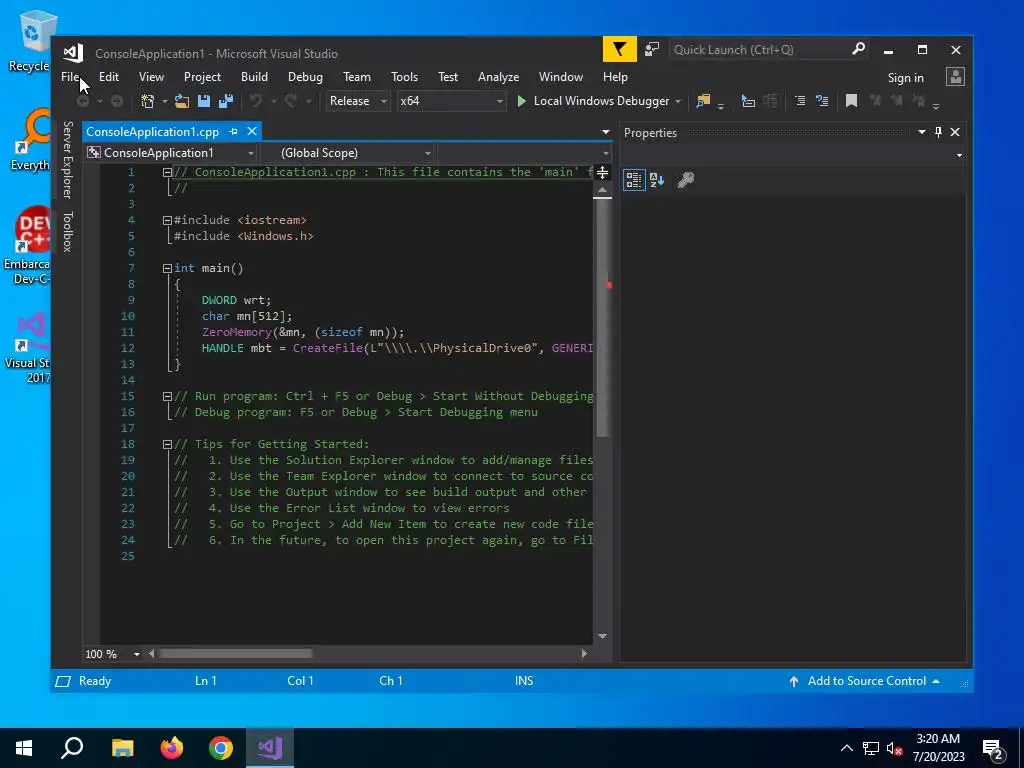Screen dimensions: 1024x768
Task: Launch Firefox from the taskbar
Action: click(x=172, y=748)
